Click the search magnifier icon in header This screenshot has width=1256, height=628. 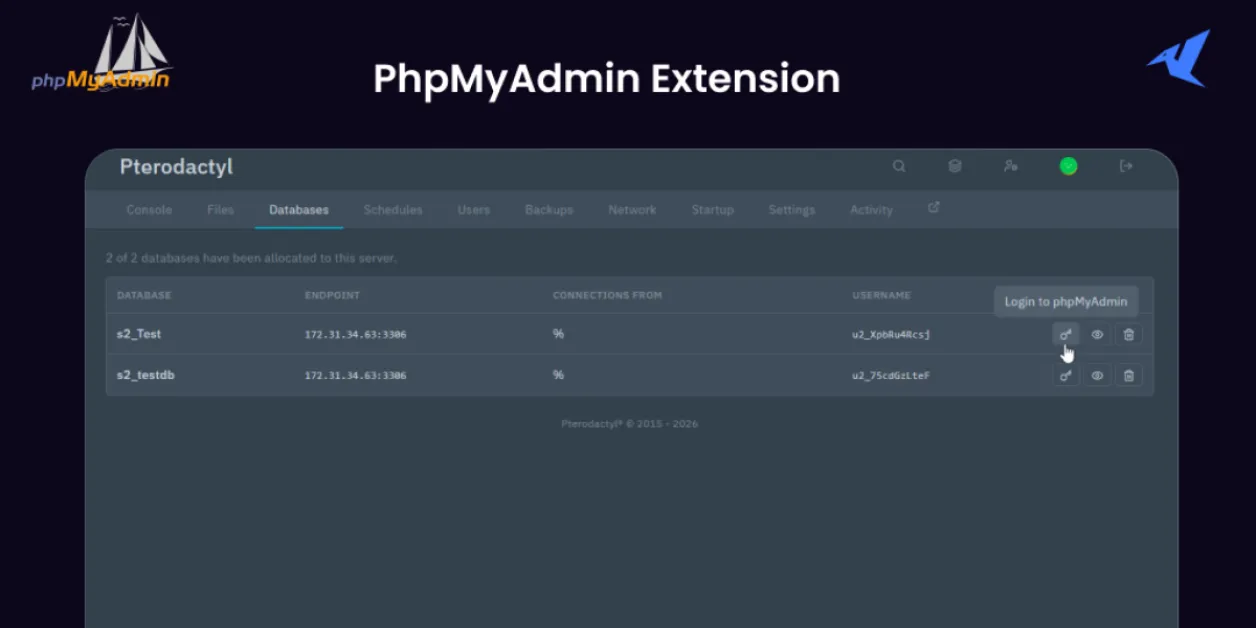899,166
